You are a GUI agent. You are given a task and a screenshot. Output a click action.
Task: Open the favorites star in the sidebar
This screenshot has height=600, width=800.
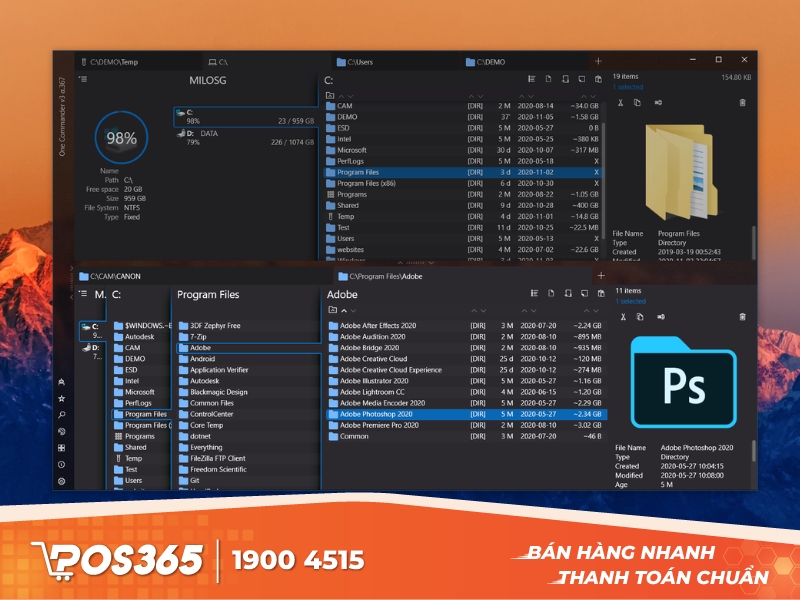(62, 398)
